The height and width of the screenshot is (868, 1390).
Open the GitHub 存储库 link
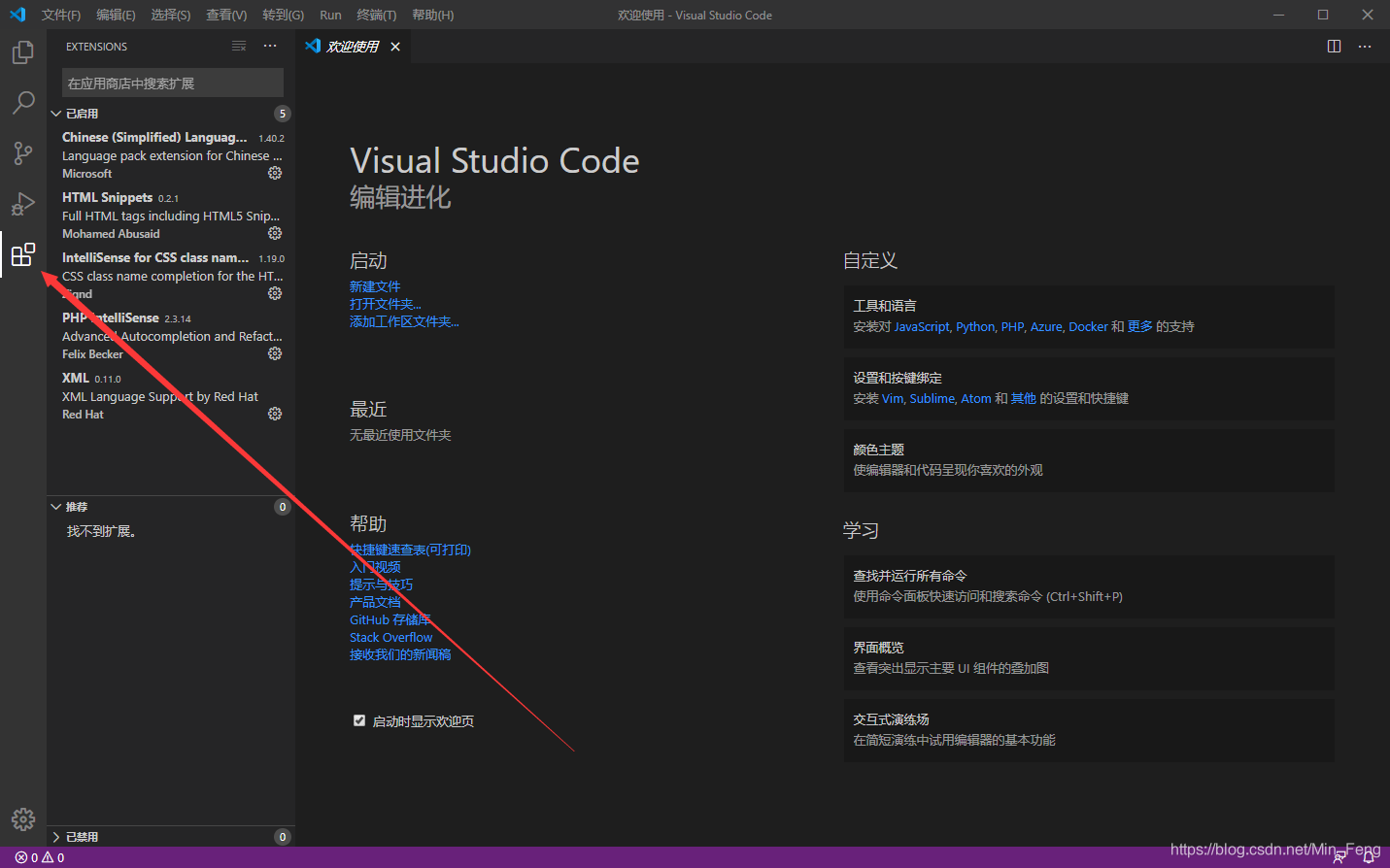tap(390, 619)
